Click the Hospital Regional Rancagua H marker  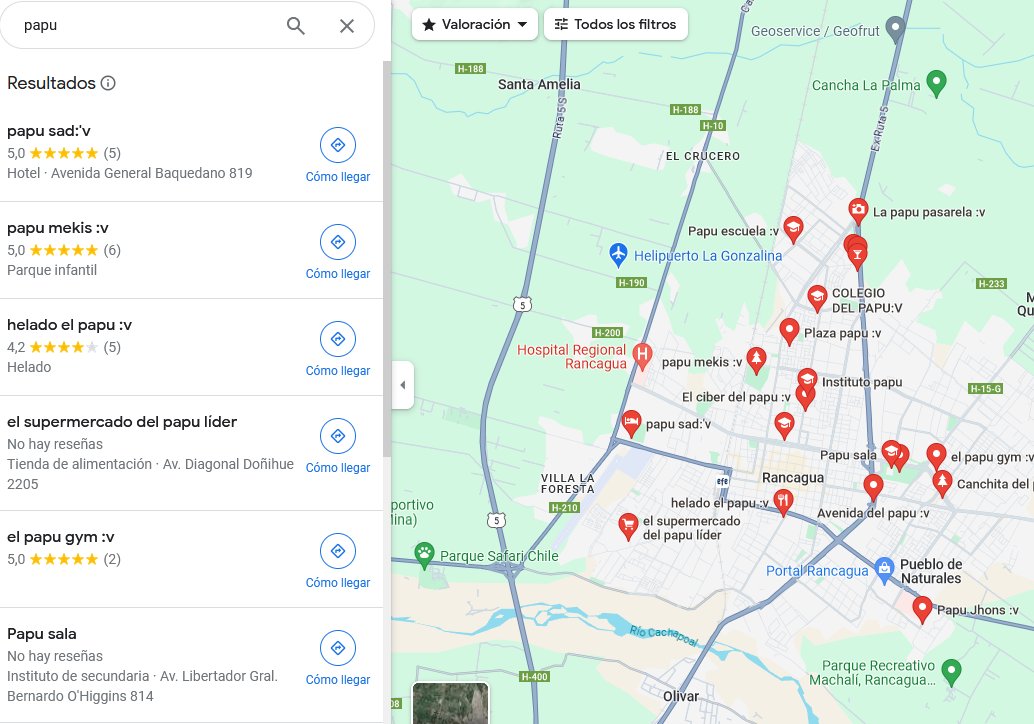(x=641, y=354)
